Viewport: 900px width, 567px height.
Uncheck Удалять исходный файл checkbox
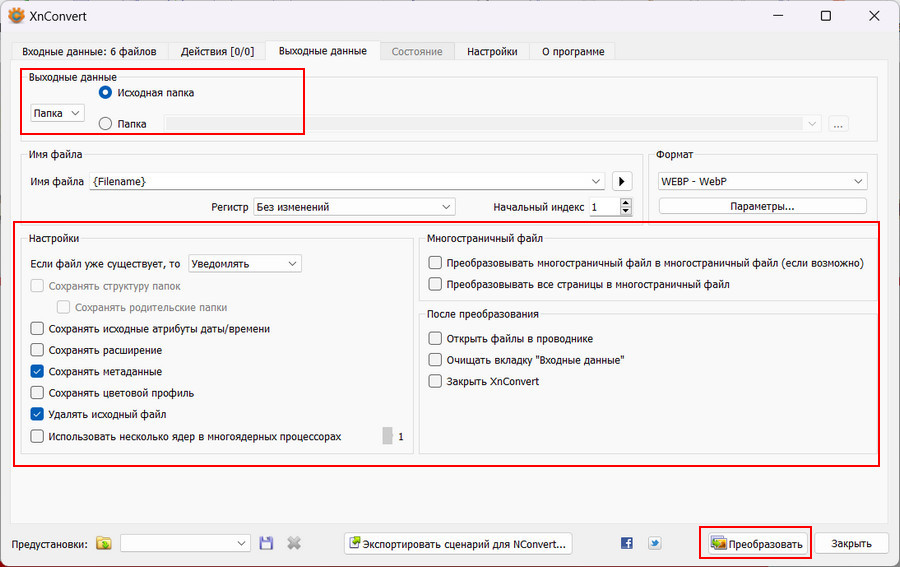(x=37, y=414)
